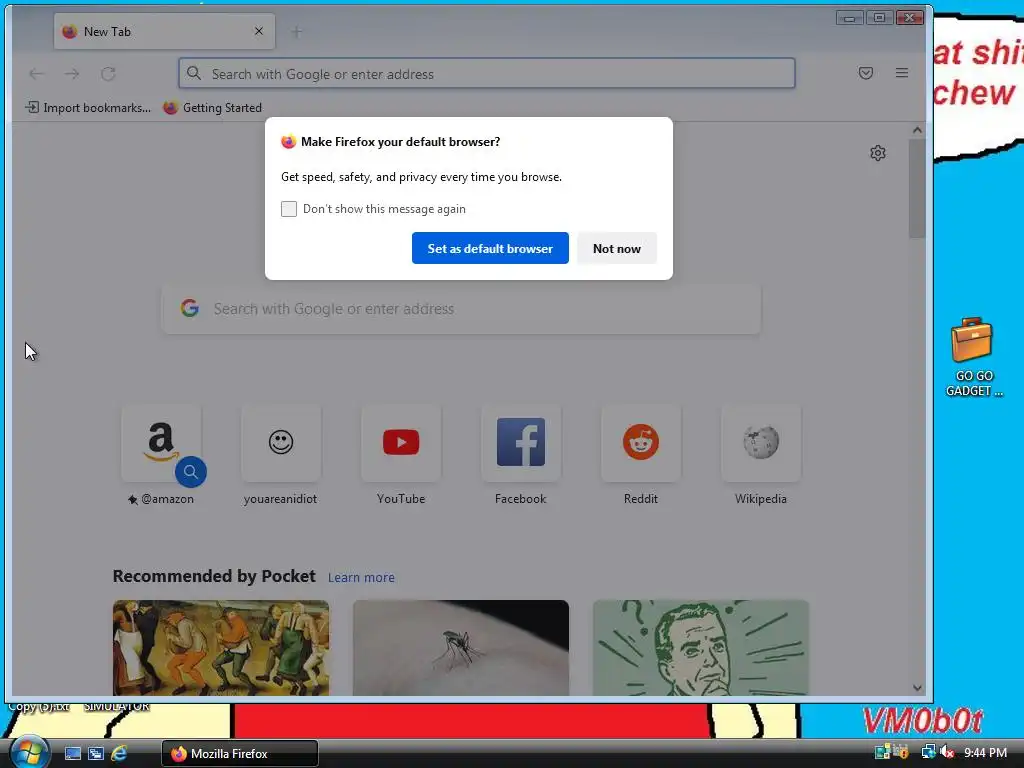Click Pocket Learn more link
The height and width of the screenshot is (768, 1024).
pos(361,577)
